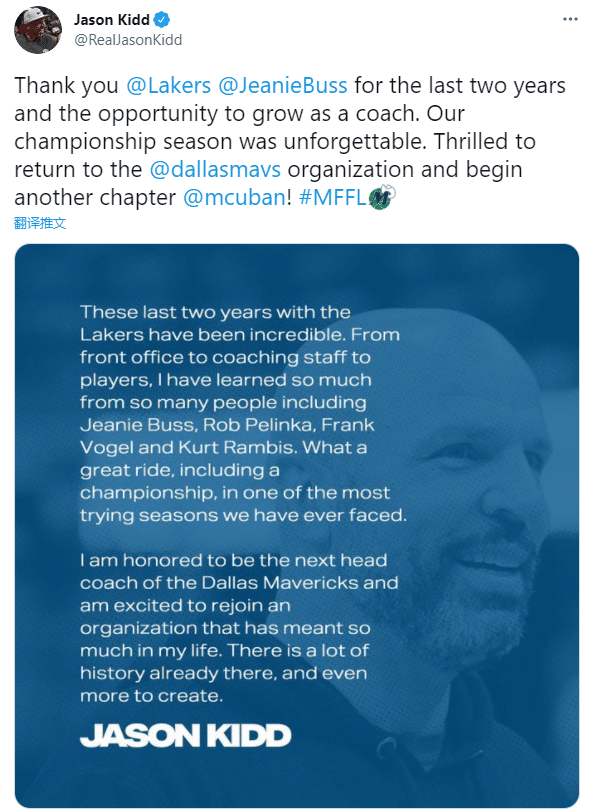Click the 翻译推文 translate tweet link

[x=40, y=223]
